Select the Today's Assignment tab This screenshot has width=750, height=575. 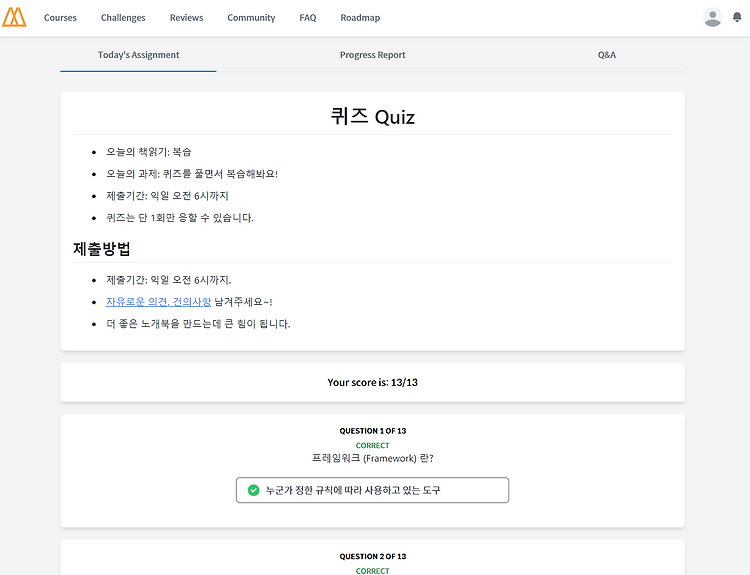(138, 55)
